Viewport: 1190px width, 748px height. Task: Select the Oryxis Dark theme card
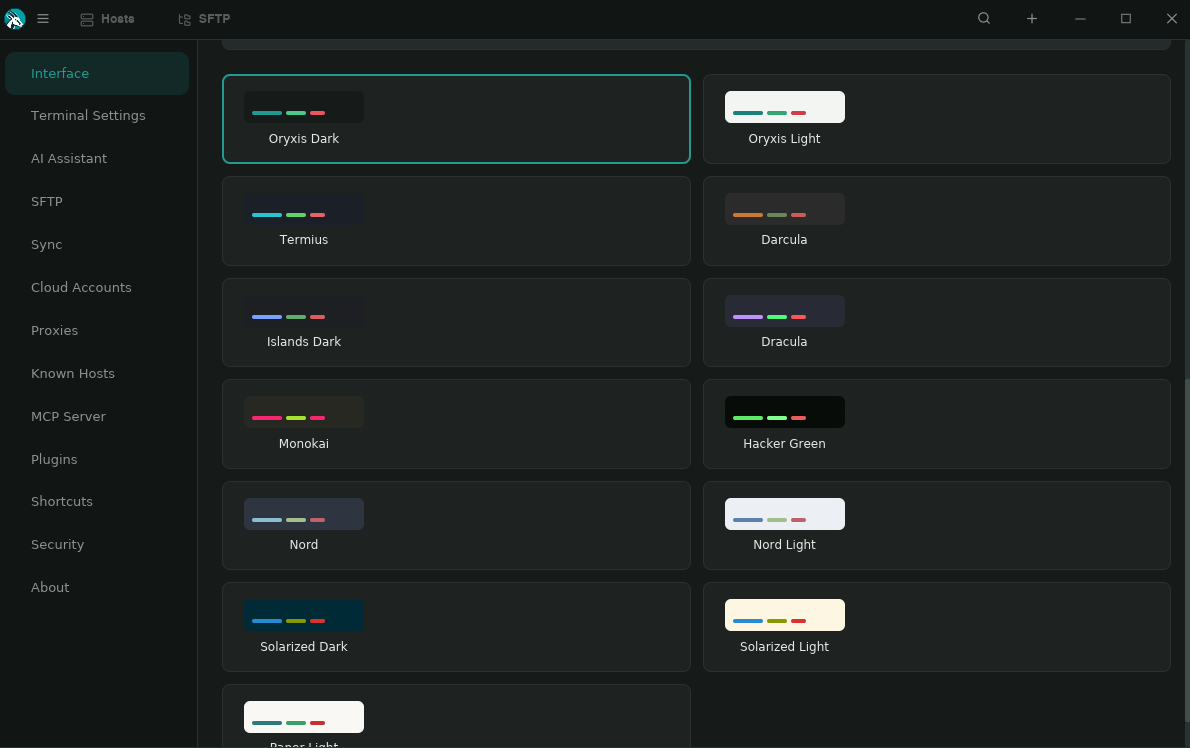tap(456, 119)
